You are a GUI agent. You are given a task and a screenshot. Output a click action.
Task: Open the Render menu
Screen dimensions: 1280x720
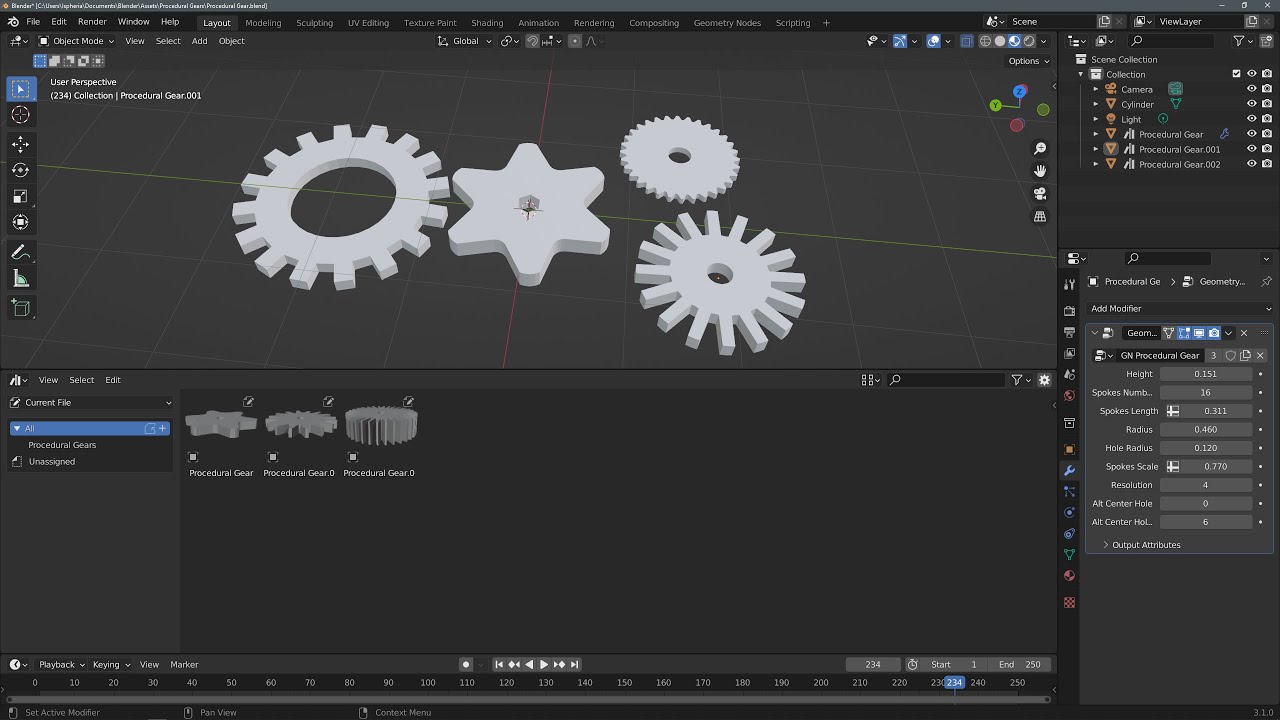point(91,21)
